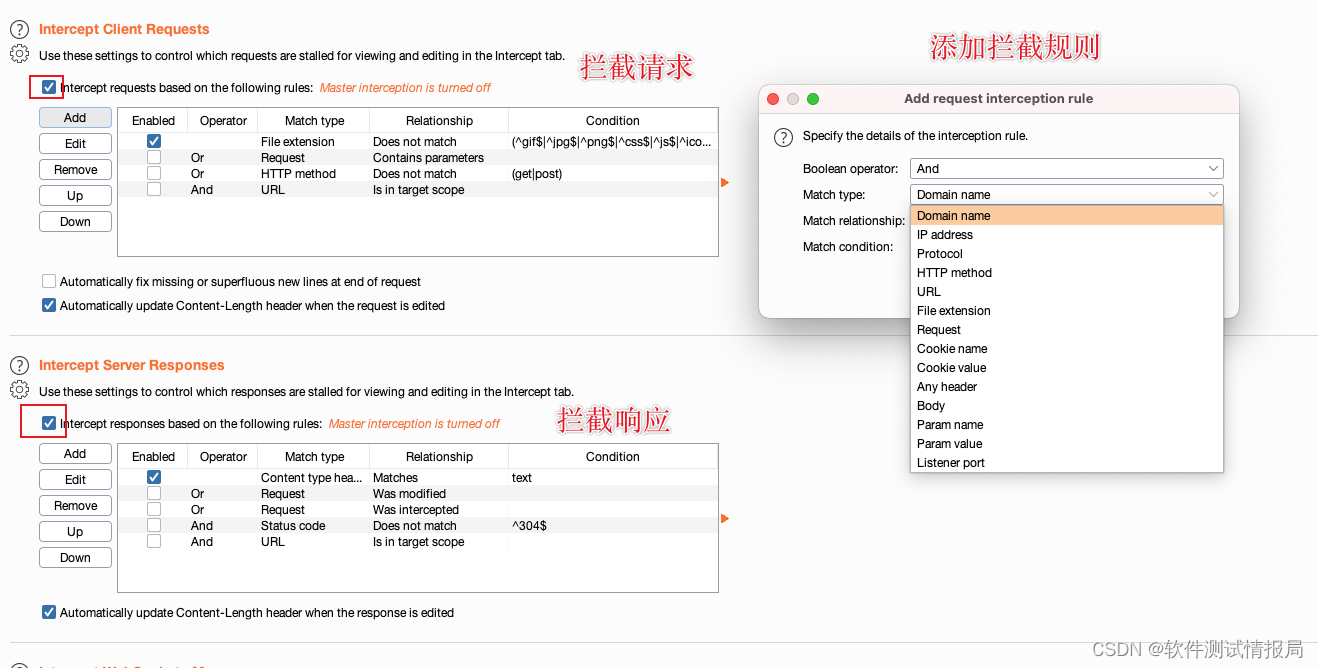Remove selected request interception rule

[75, 170]
